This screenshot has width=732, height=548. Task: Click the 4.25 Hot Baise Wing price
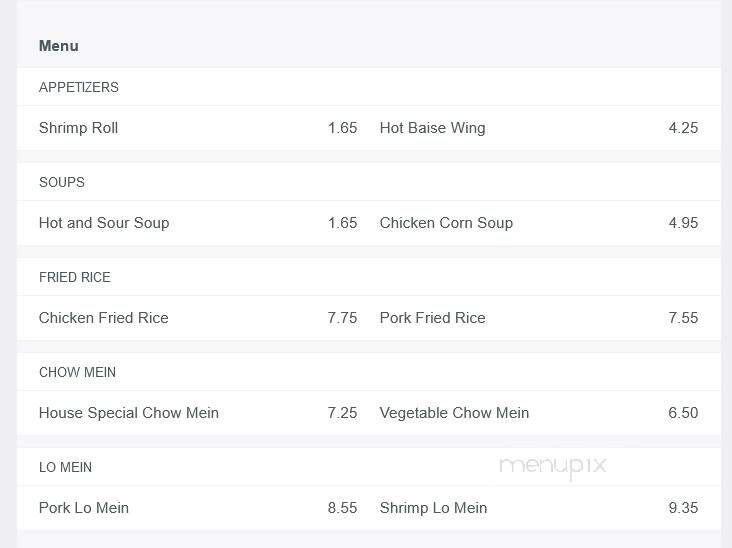click(683, 128)
